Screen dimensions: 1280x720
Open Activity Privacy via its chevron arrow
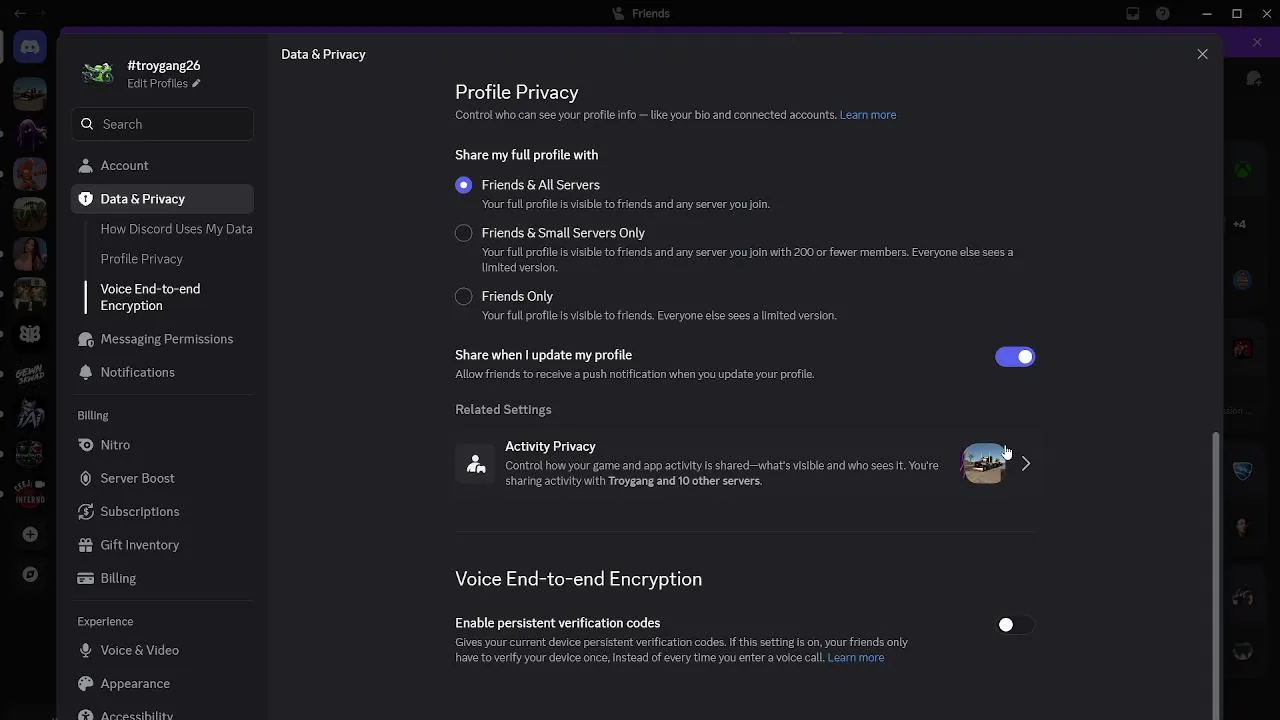pyautogui.click(x=1025, y=463)
